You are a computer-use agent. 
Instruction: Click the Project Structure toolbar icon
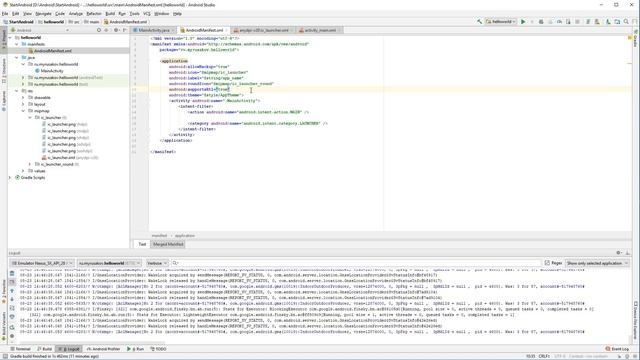pos(617,22)
